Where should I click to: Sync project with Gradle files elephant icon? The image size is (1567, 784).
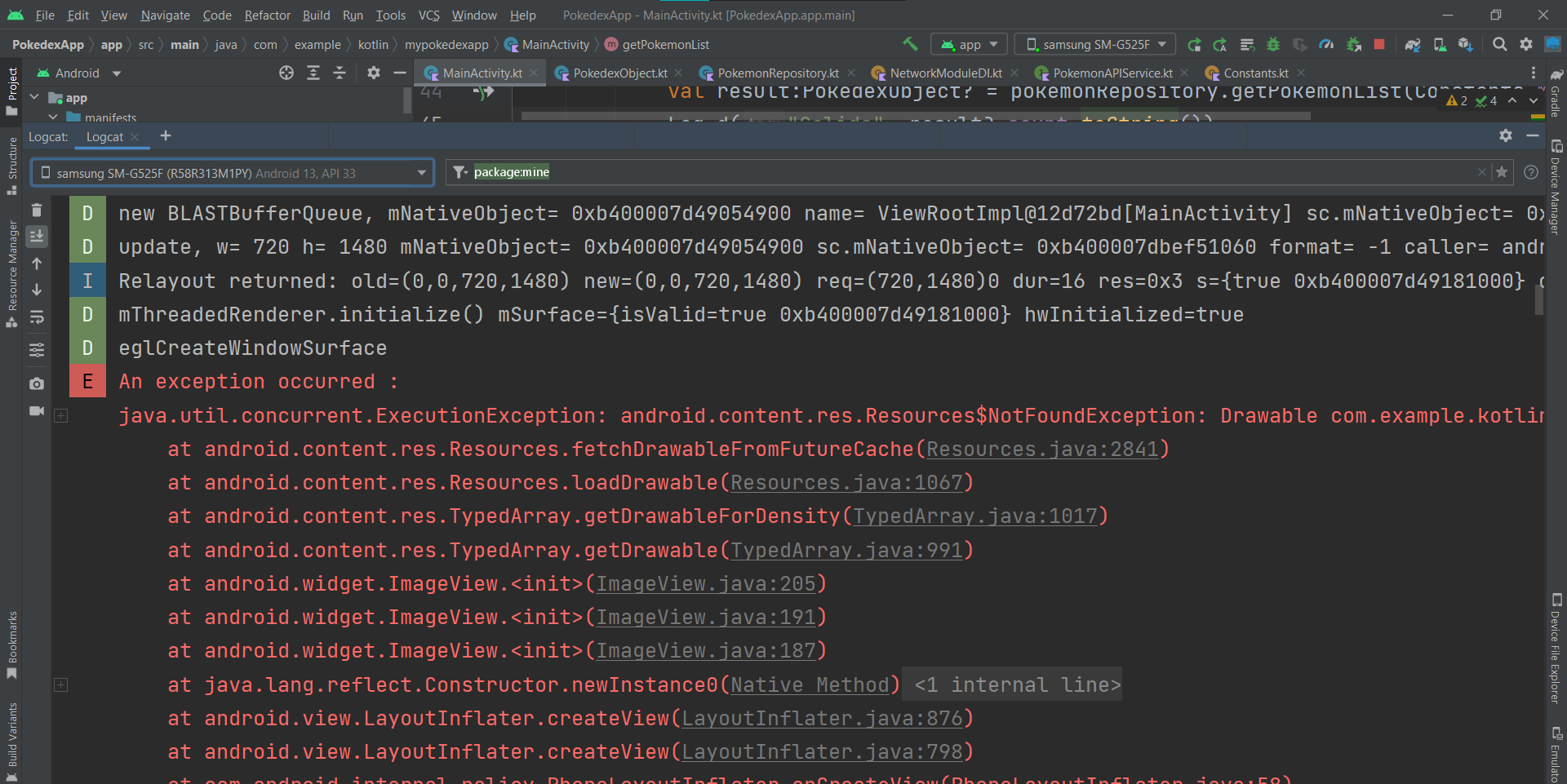pos(1413,45)
